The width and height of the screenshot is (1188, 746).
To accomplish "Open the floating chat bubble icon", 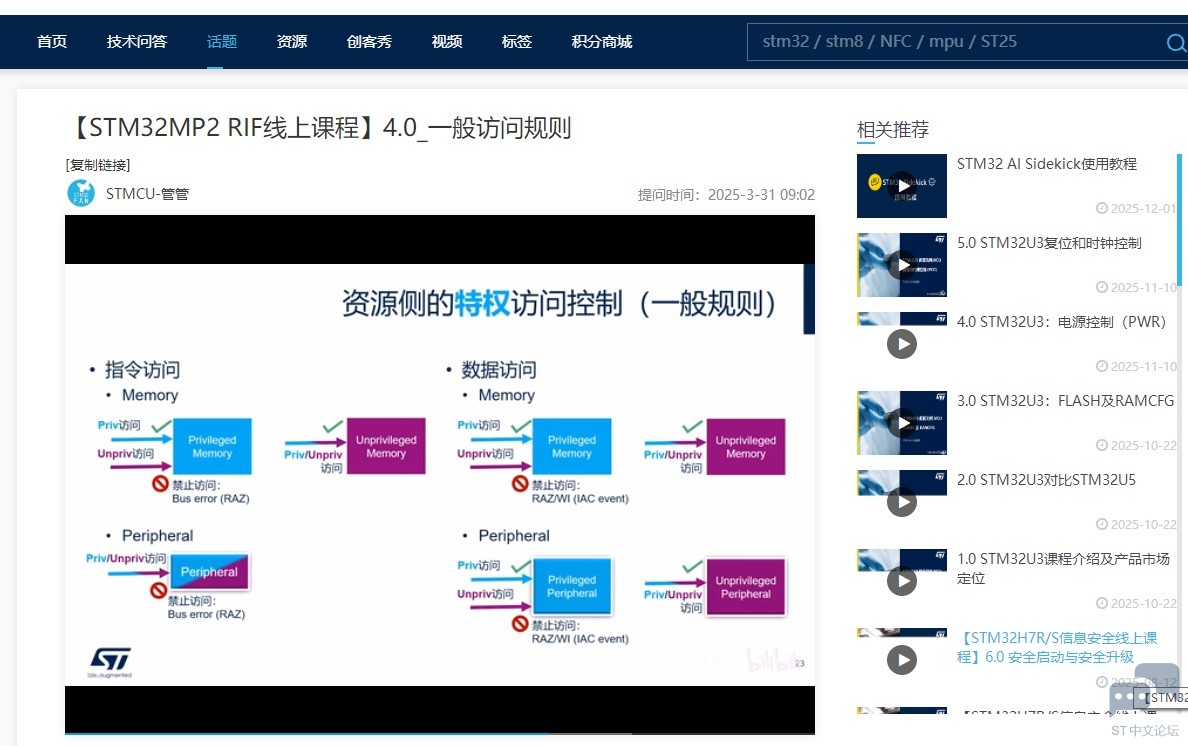I will coord(1144,688).
